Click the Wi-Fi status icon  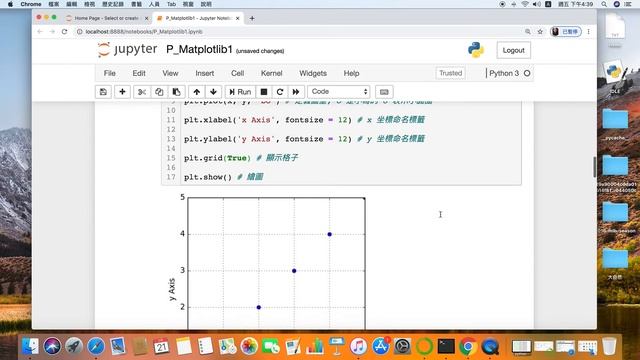pyautogui.click(x=525, y=4)
